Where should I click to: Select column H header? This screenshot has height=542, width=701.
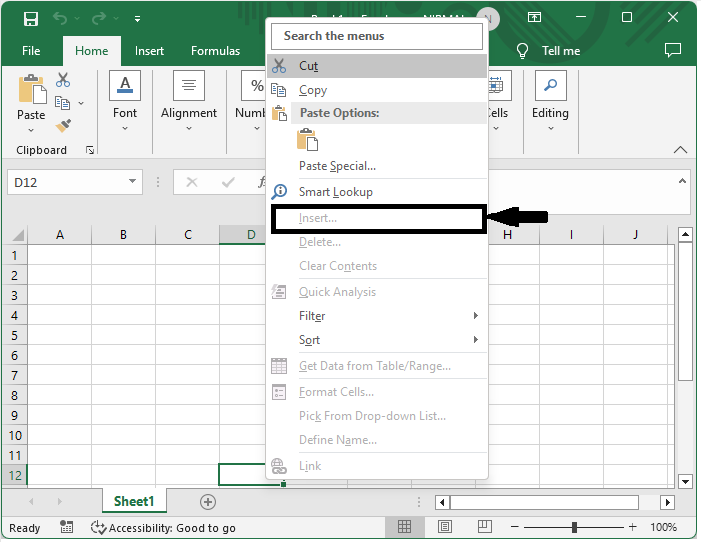pyautogui.click(x=507, y=235)
